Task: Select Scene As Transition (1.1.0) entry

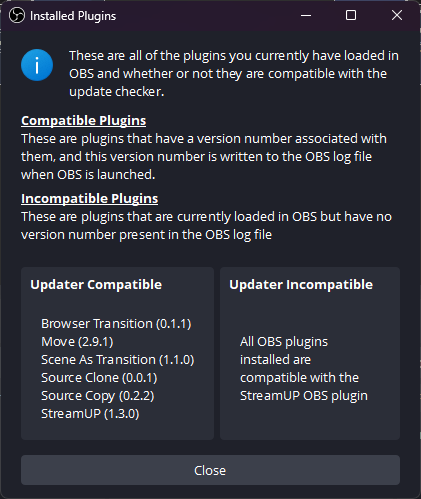Action: tap(117, 360)
